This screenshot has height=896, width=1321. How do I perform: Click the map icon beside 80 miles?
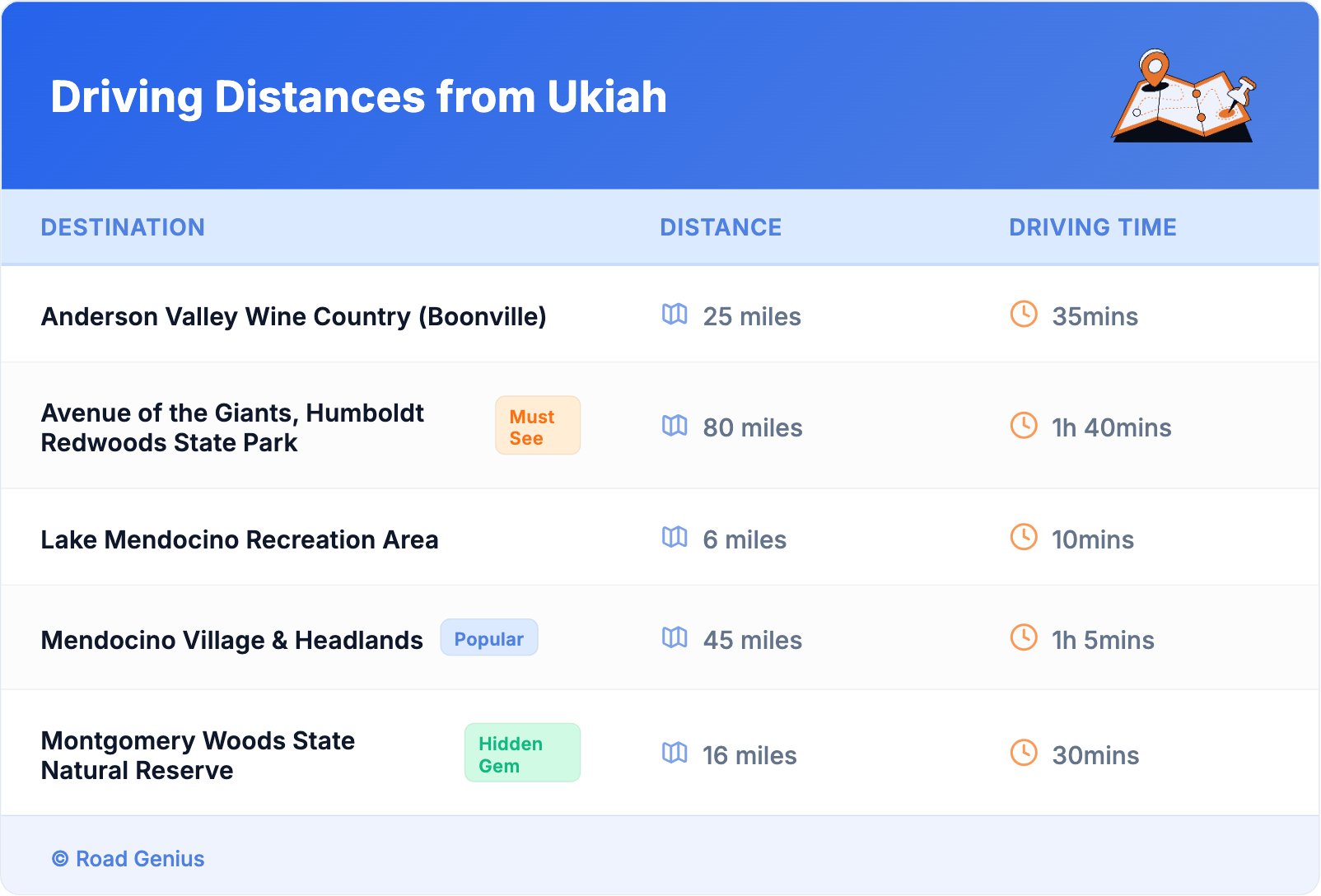tap(675, 426)
